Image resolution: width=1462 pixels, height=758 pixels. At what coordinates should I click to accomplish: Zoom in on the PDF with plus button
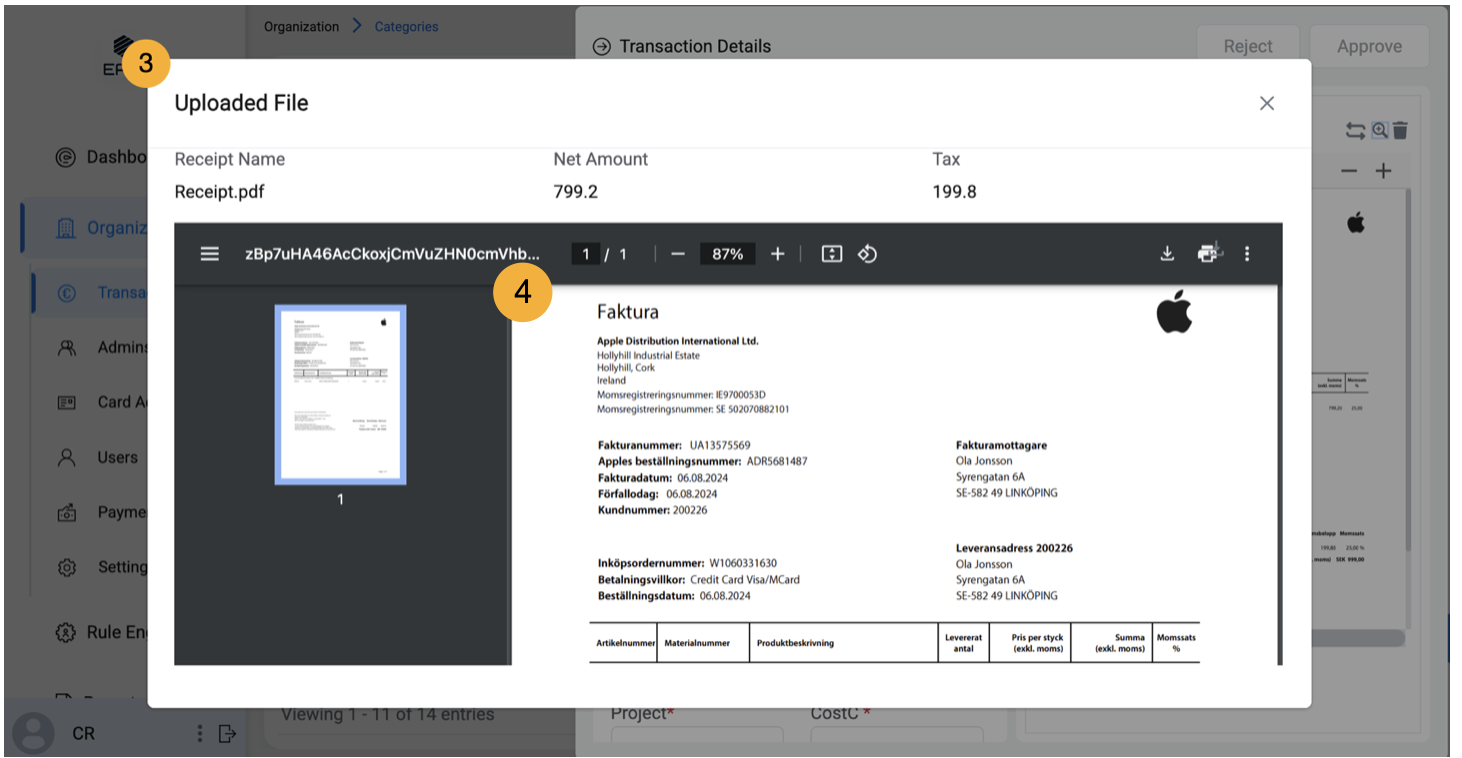(778, 254)
